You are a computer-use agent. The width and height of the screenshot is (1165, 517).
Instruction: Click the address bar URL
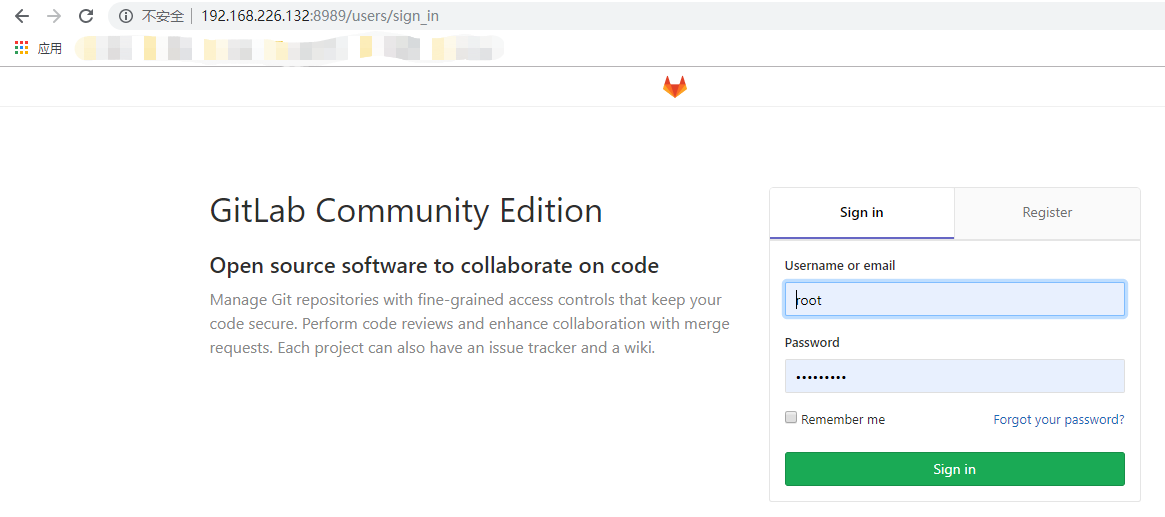320,16
